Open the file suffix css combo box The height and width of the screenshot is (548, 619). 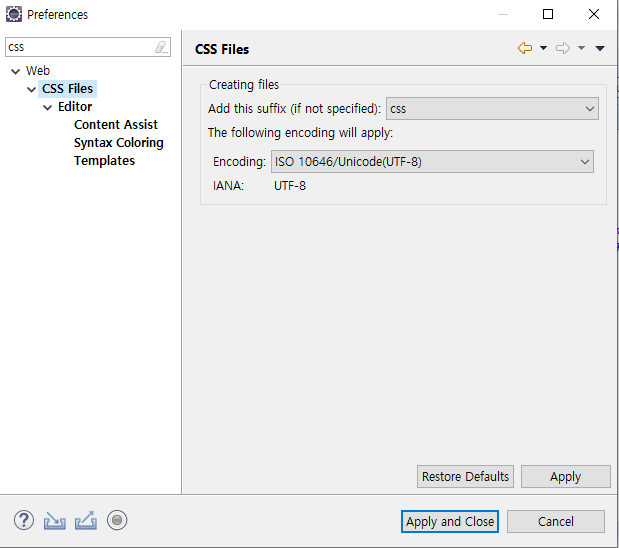coord(492,109)
